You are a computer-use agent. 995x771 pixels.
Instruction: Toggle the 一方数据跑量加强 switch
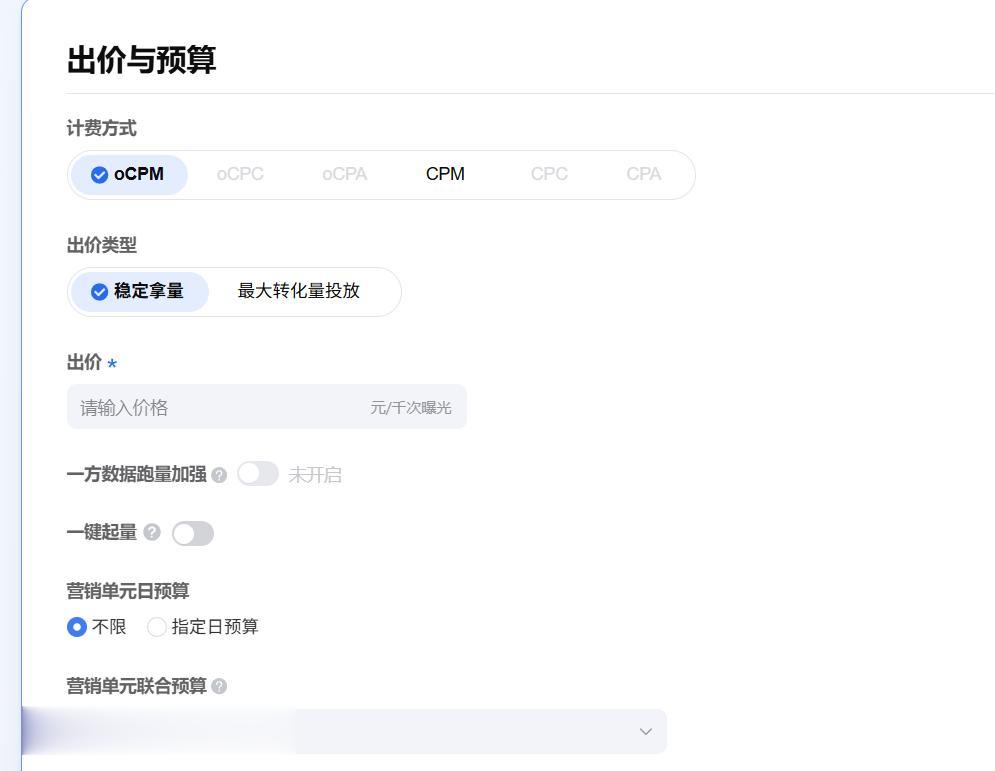tap(258, 474)
